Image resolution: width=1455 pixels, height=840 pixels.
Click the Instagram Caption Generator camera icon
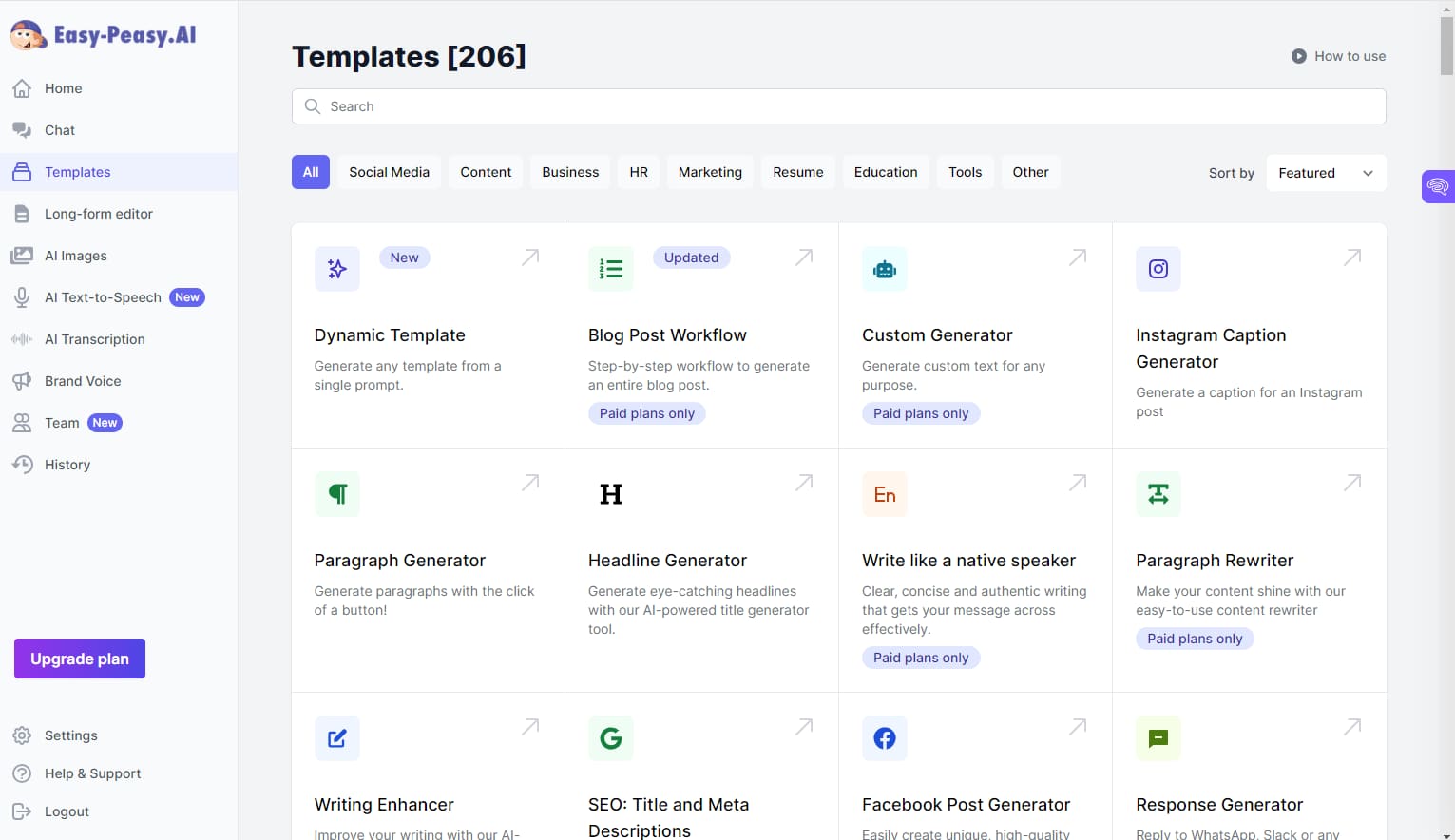(x=1158, y=269)
